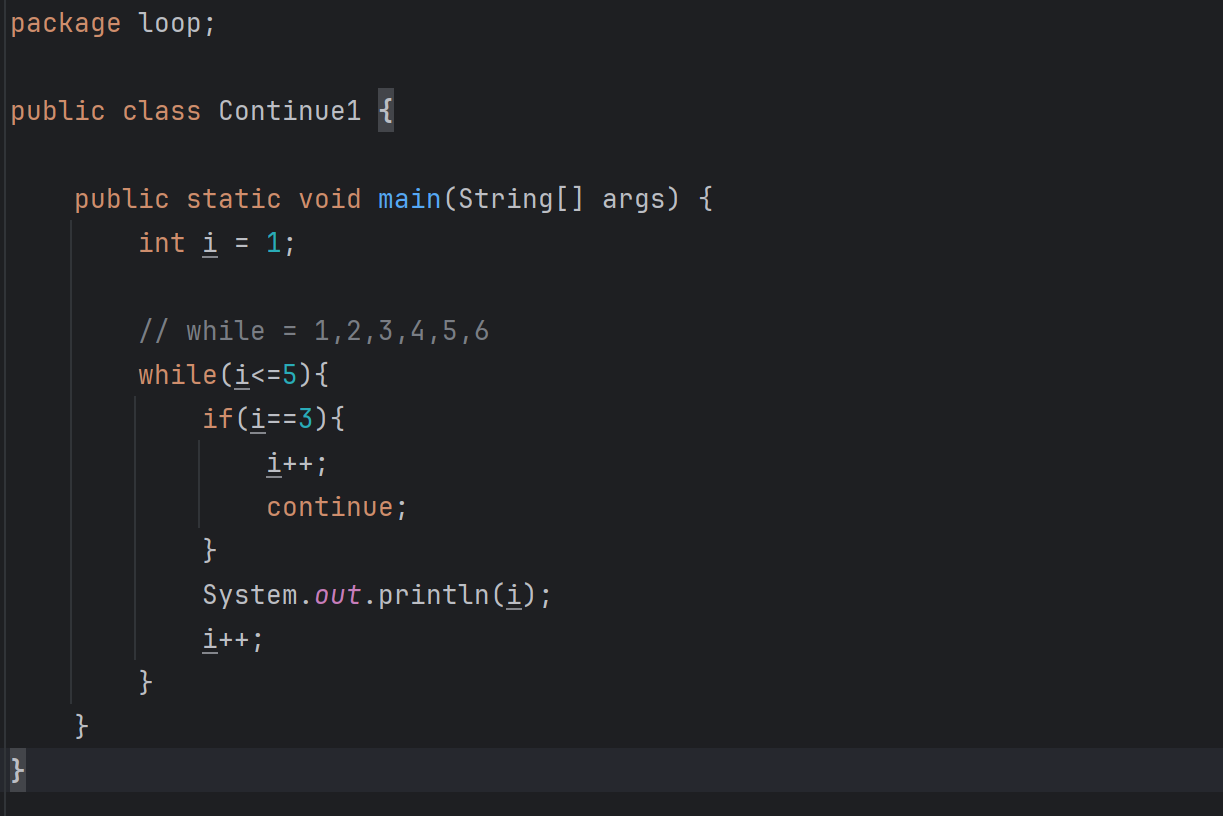Place cursor on the main method name
1223x816 pixels.
410,199
